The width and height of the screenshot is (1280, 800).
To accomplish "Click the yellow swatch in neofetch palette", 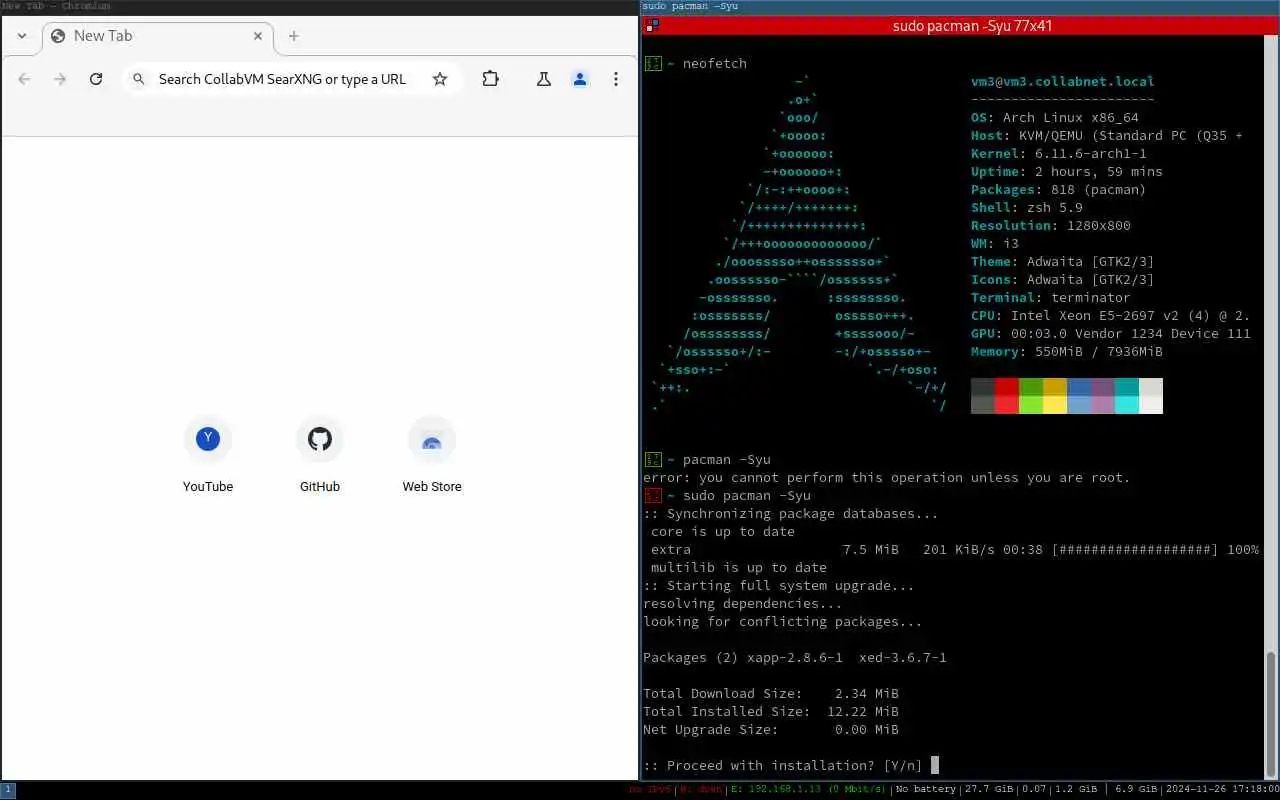I will [x=1055, y=396].
